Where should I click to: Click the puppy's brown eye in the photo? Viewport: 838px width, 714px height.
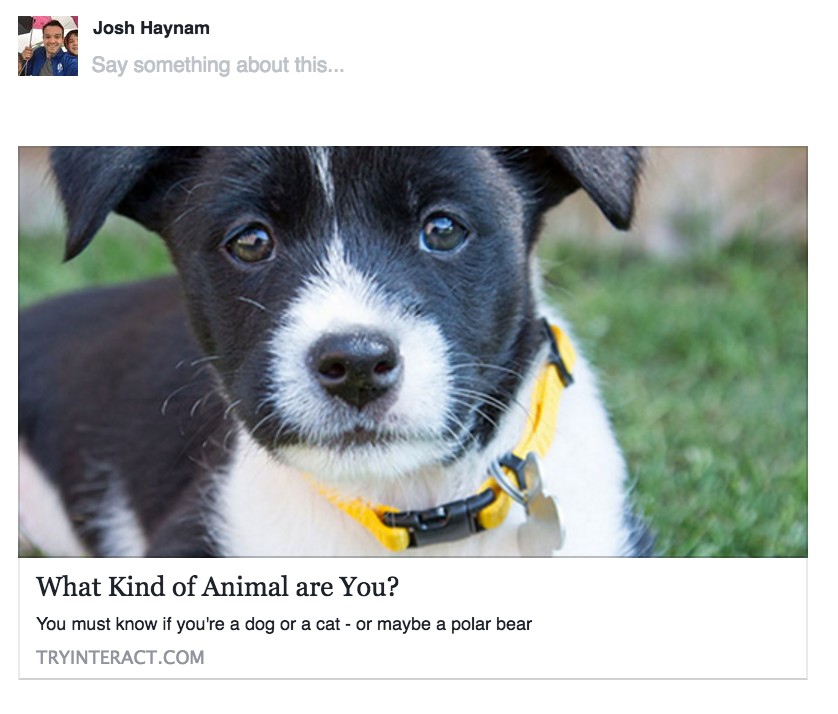pos(250,244)
